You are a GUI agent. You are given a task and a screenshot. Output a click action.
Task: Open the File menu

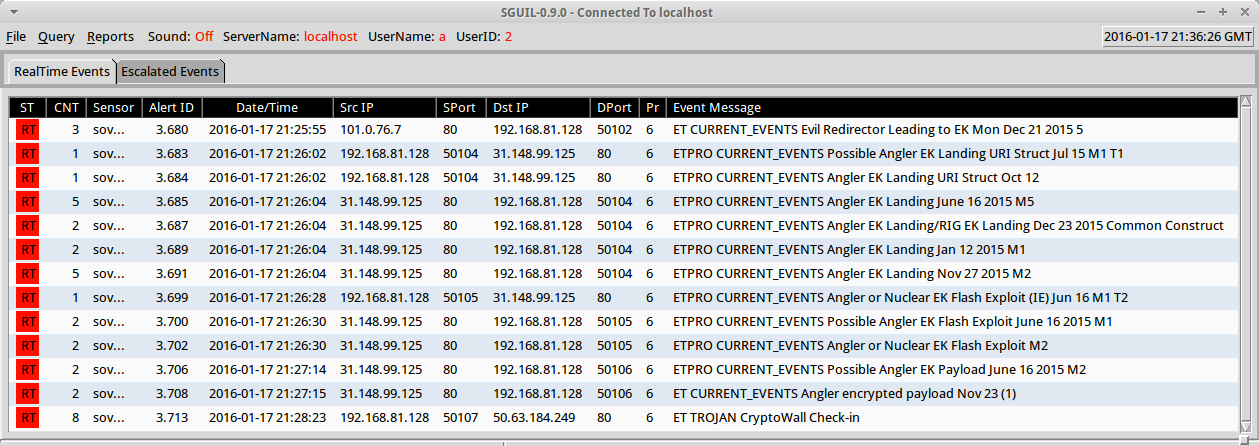click(x=16, y=37)
